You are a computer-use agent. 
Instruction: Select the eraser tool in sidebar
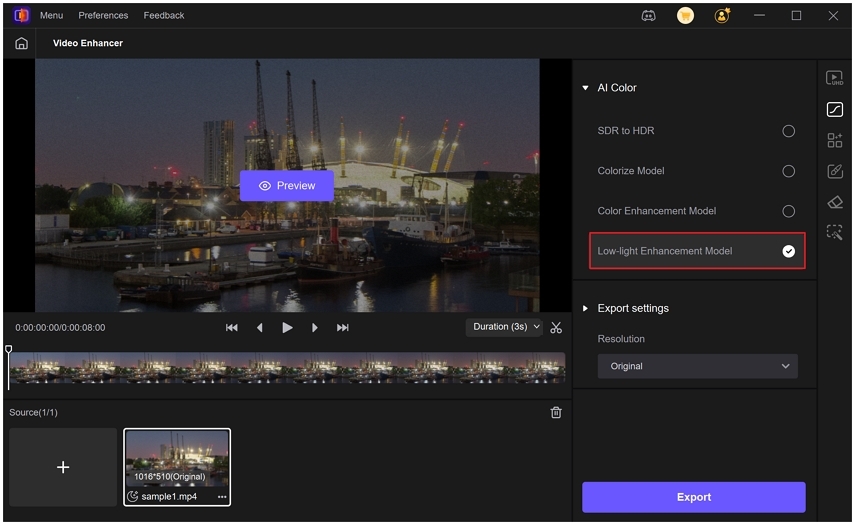[x=834, y=202]
